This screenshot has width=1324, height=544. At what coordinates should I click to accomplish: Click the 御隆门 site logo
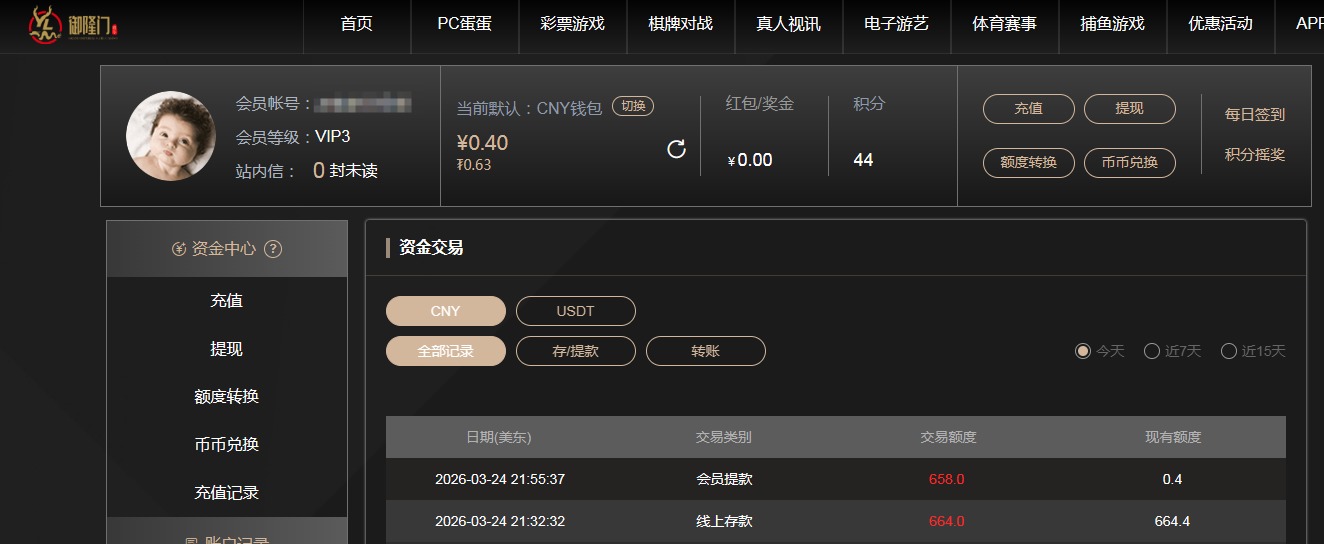tap(73, 25)
